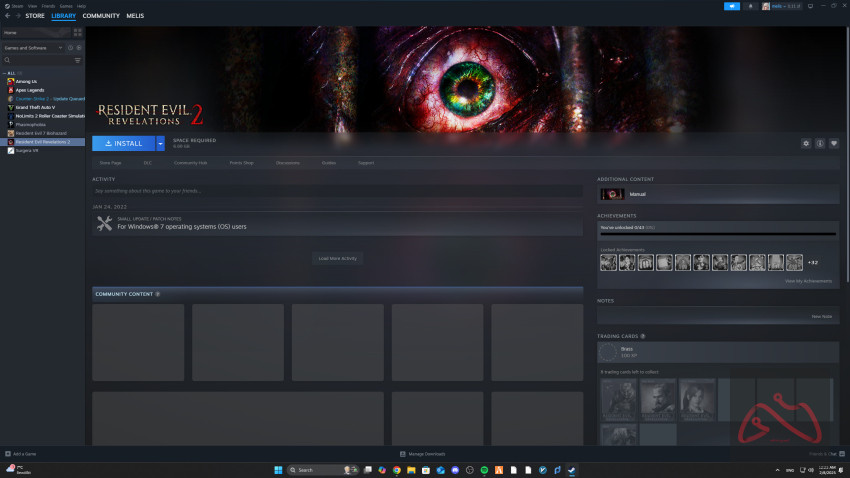Open game settings gear icon
Viewport: 850px width, 478px height.
tap(806, 143)
